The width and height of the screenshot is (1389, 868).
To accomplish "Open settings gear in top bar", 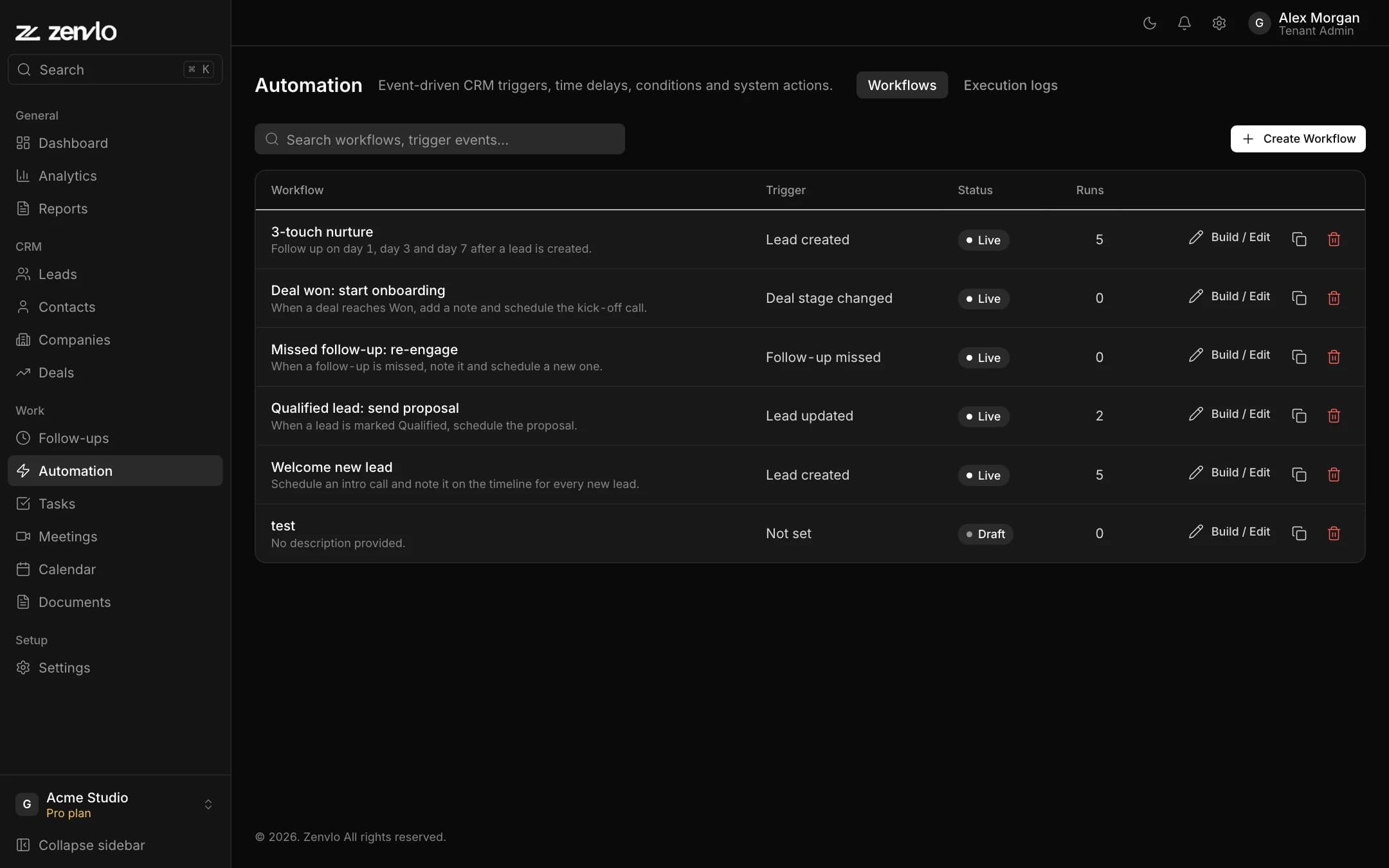I will (x=1219, y=23).
